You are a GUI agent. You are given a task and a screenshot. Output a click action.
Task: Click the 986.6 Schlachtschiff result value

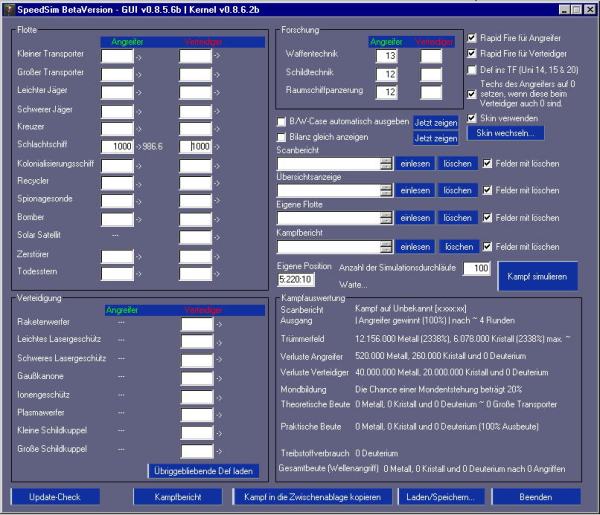pos(153,147)
